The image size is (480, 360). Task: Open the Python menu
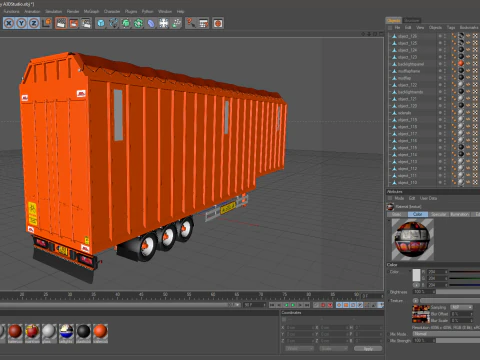148,11
